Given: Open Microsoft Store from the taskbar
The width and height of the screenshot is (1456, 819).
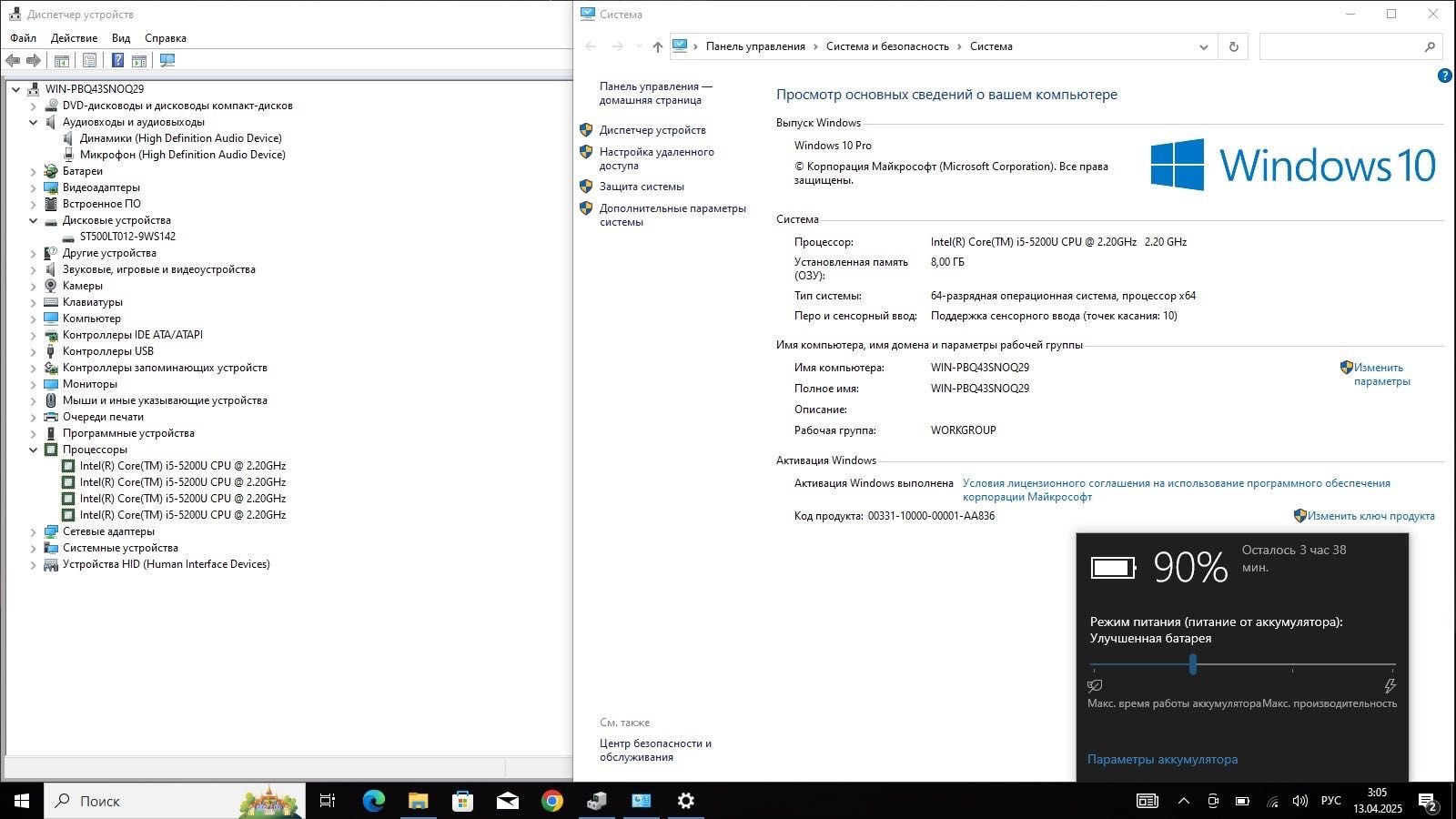Looking at the screenshot, I should pos(462,801).
